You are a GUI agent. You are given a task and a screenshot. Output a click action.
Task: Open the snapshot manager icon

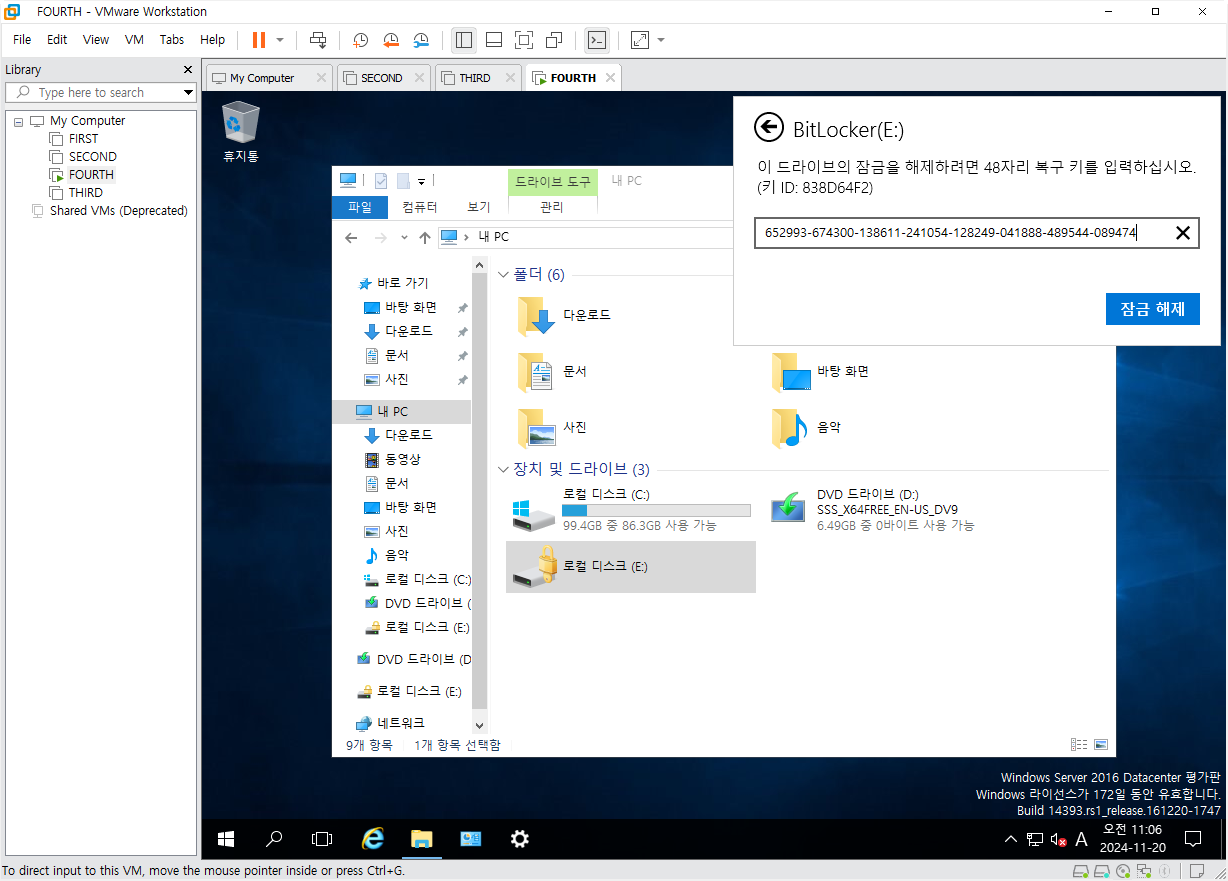(x=422, y=40)
